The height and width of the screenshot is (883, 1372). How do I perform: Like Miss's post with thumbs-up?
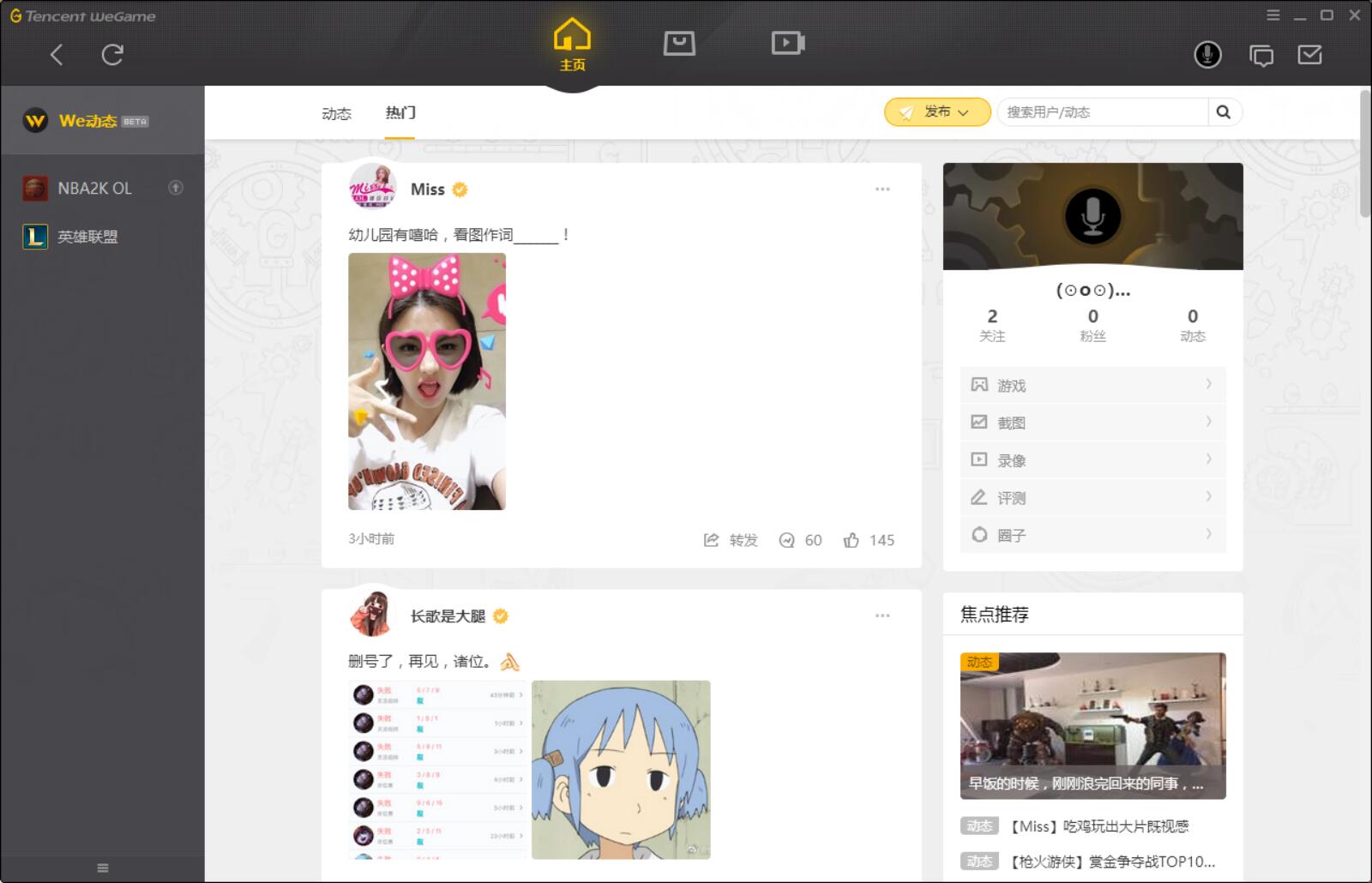coord(869,540)
